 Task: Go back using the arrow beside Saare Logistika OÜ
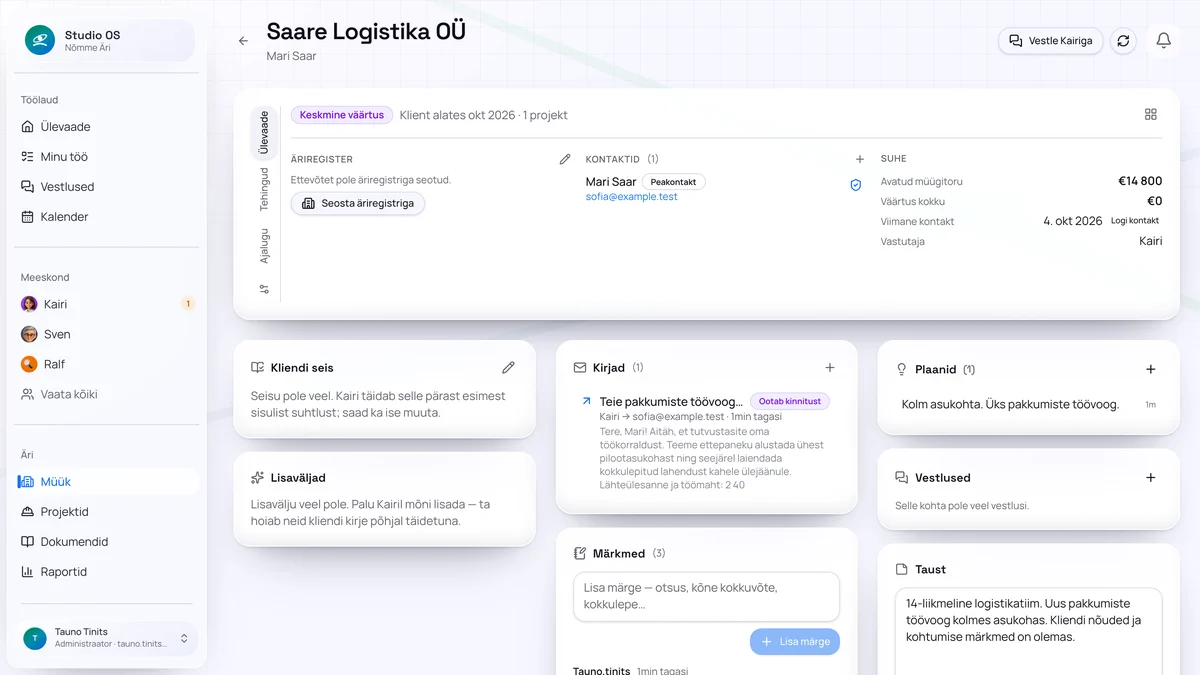click(243, 41)
